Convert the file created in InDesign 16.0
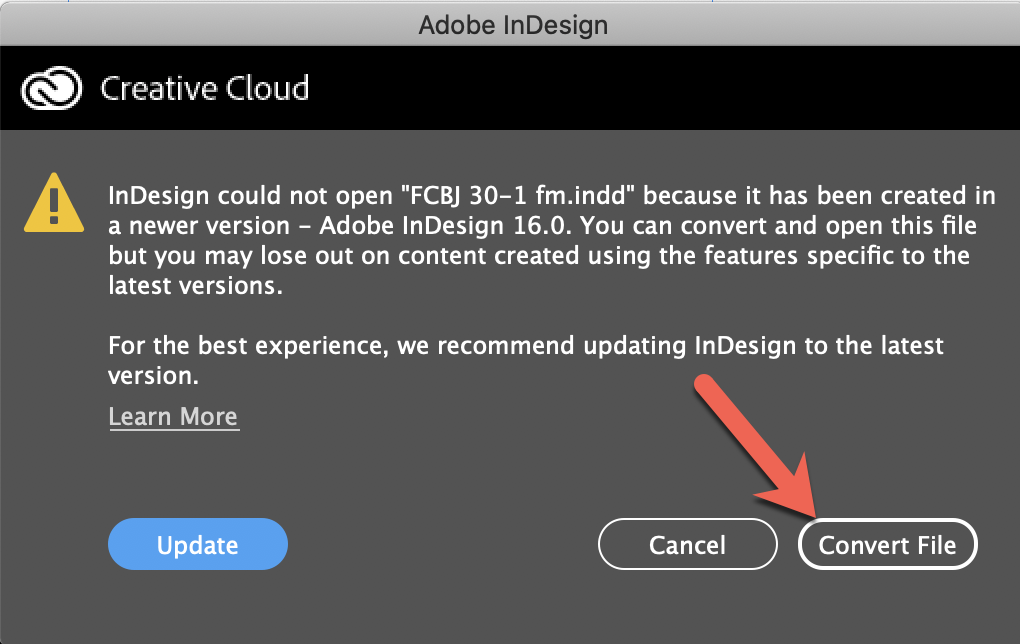Screen dimensions: 1020x644 point(887,544)
